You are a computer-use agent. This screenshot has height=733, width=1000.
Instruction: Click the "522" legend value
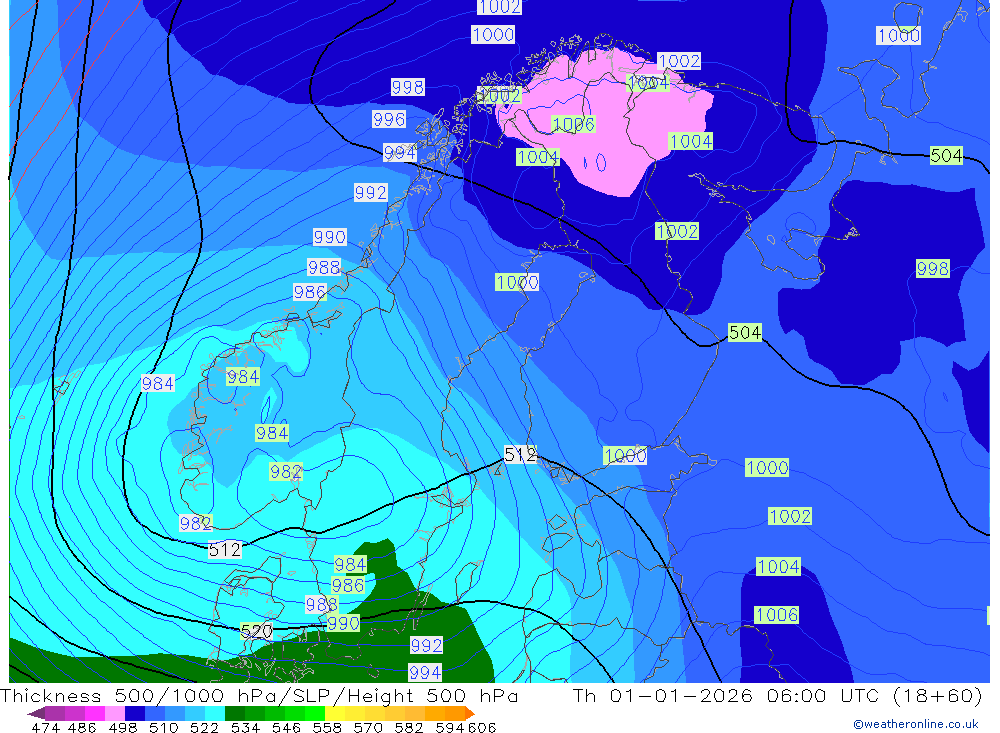(x=204, y=727)
